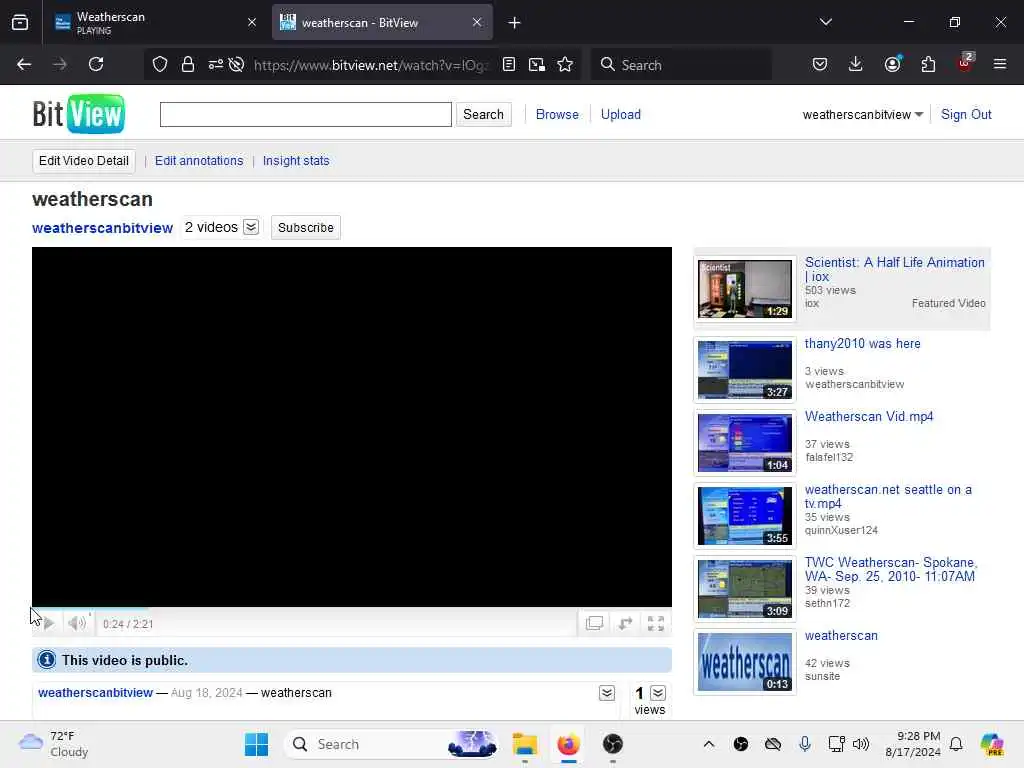Click the browser Search box

pyautogui.click(x=681, y=65)
